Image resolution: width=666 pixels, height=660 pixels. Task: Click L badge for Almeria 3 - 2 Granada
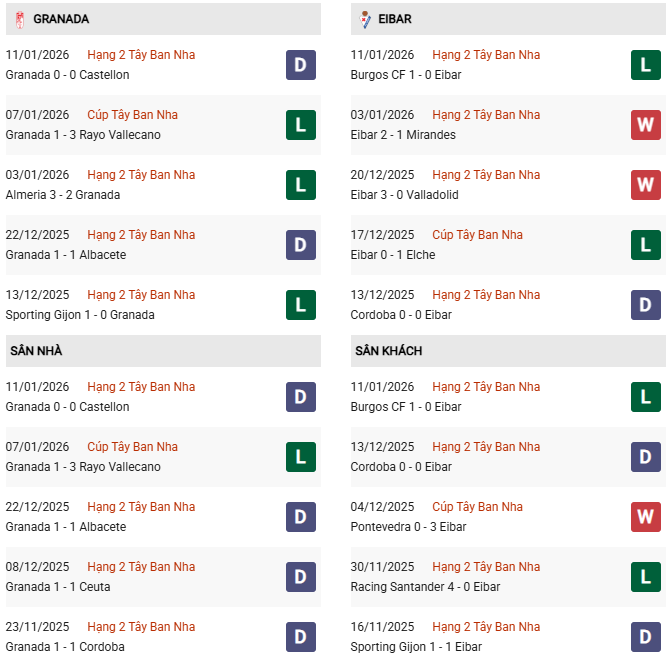coord(300,185)
